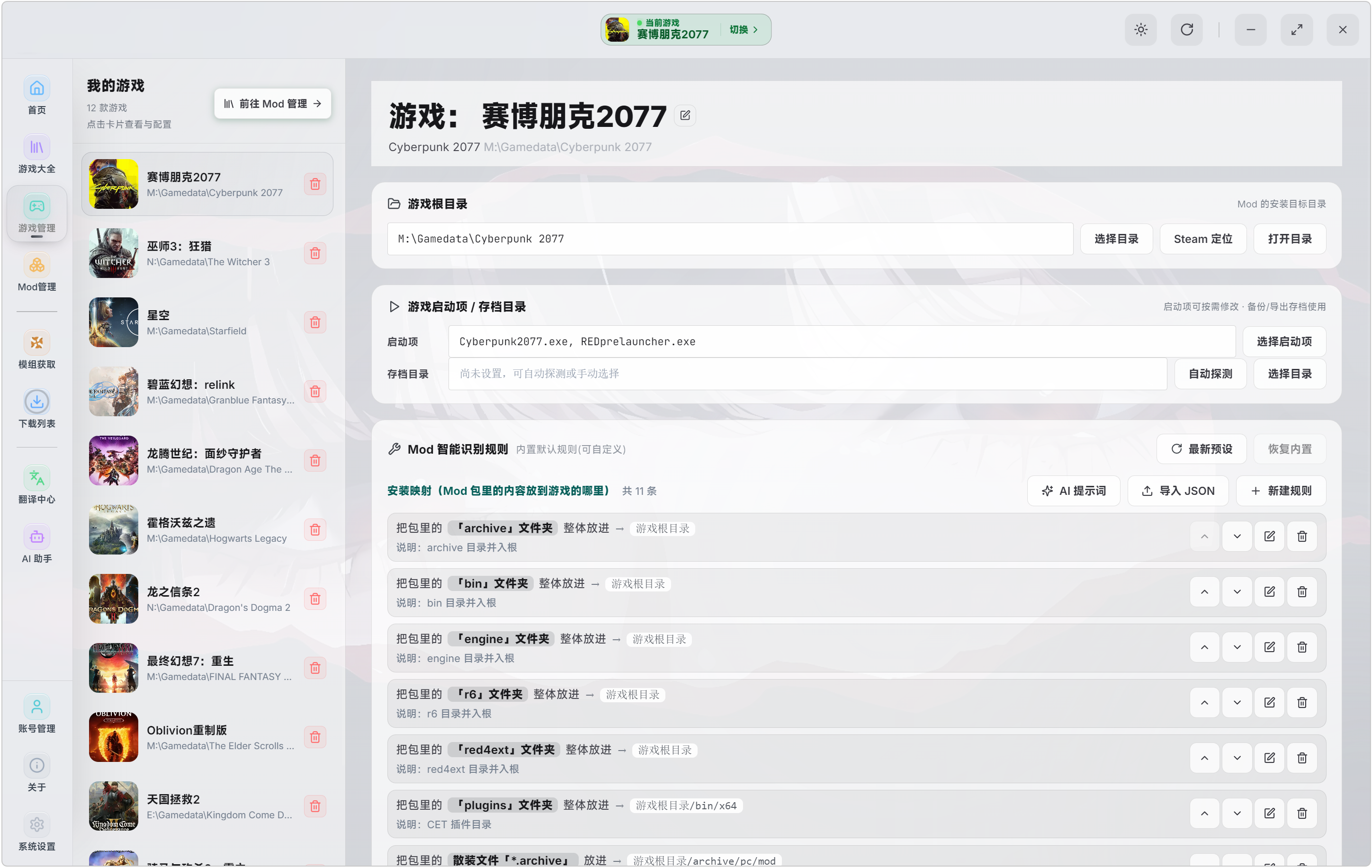This screenshot has width=1372, height=868.
Task: Open 游戏大全 library in sidebar
Action: [x=36, y=154]
